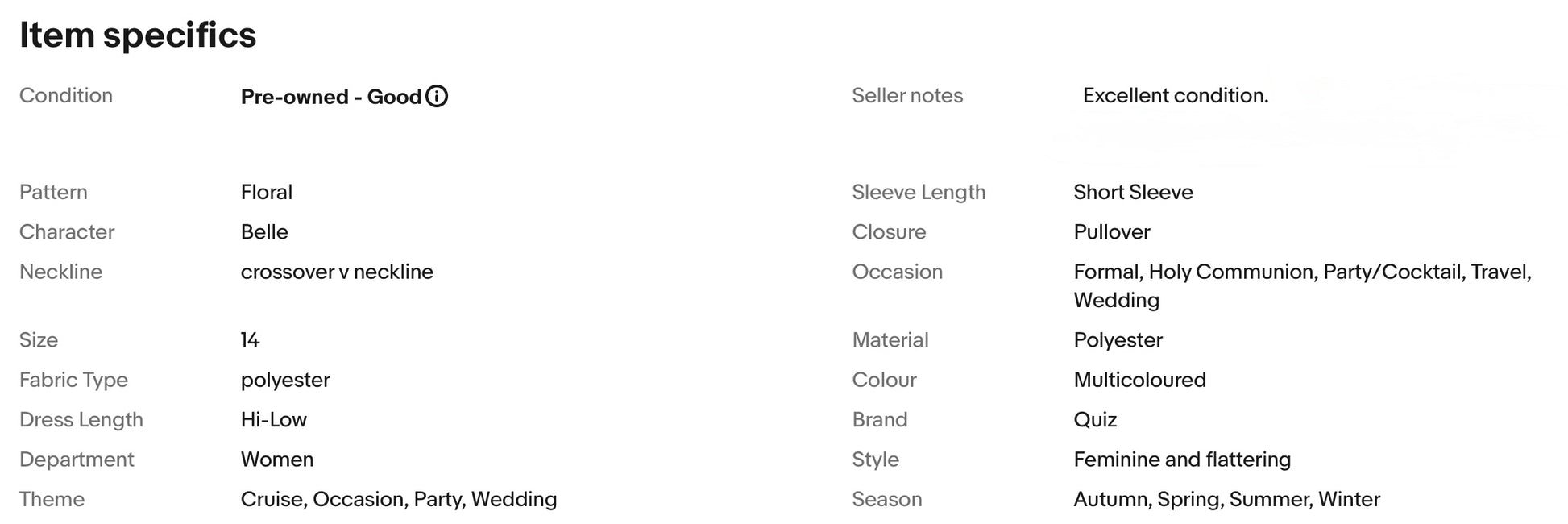This screenshot has height=524, width=1568.
Task: Click the 'Multicoloured' colour value
Action: click(1140, 380)
